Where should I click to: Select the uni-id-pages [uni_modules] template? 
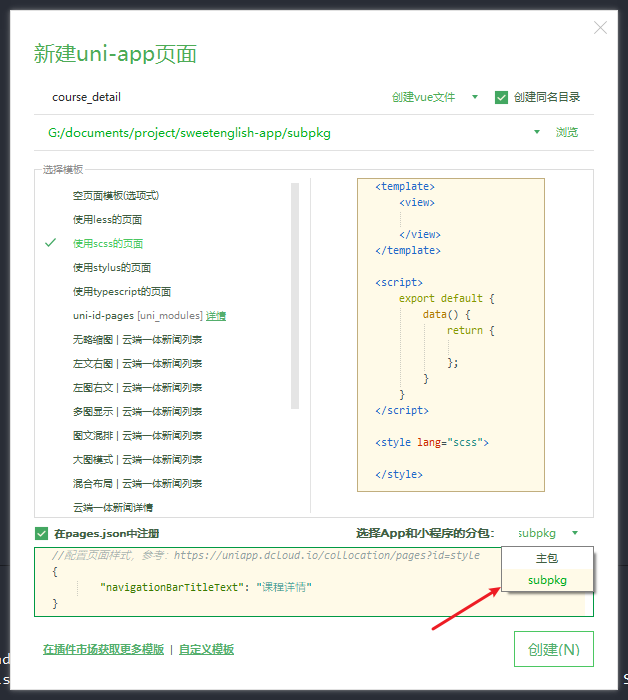137,316
